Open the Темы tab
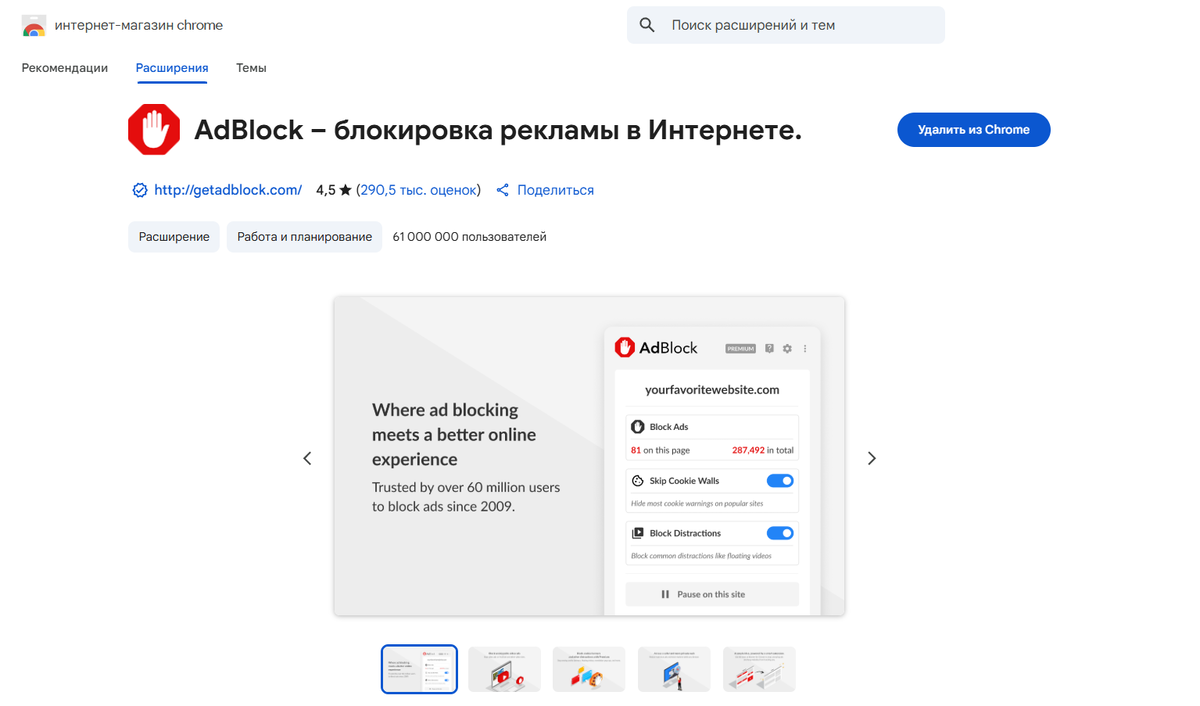The height and width of the screenshot is (706, 1200). (251, 68)
